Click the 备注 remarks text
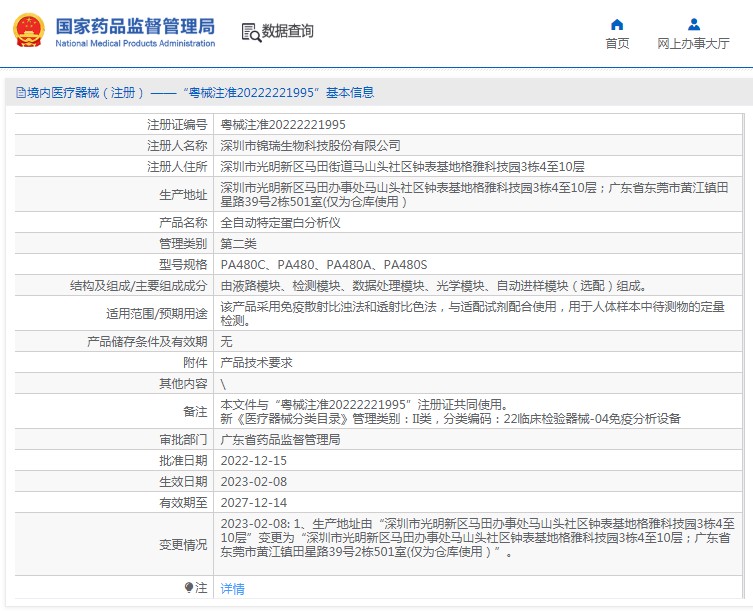Viewport: 753px width, 611px height. click(450, 412)
